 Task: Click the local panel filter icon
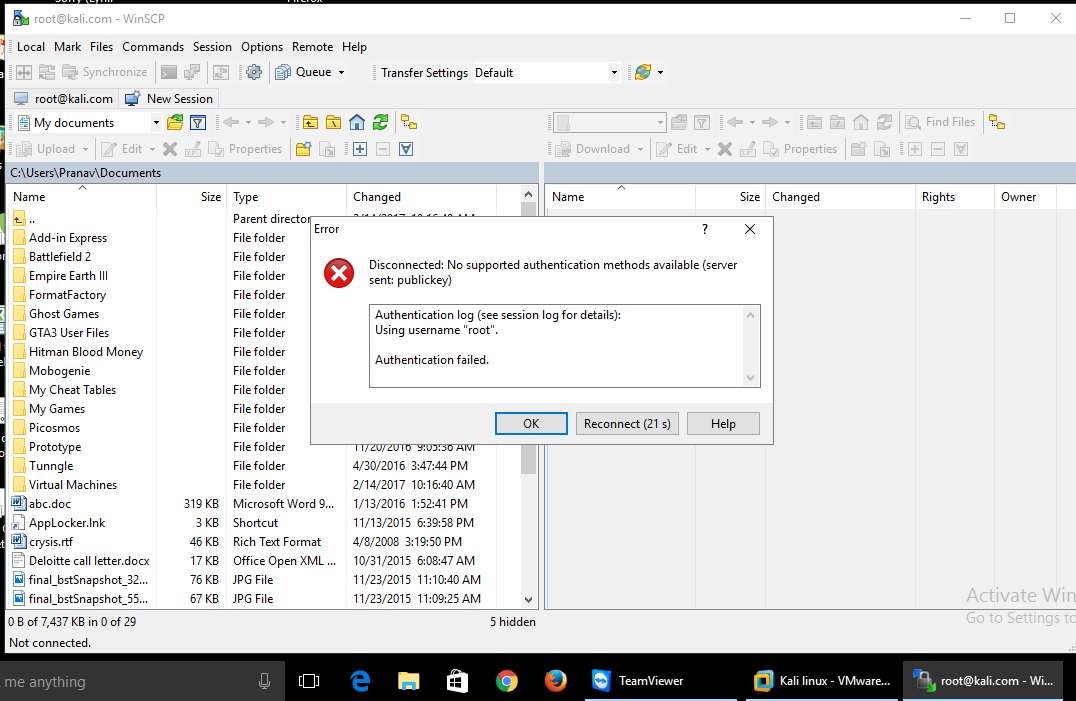[x=198, y=122]
